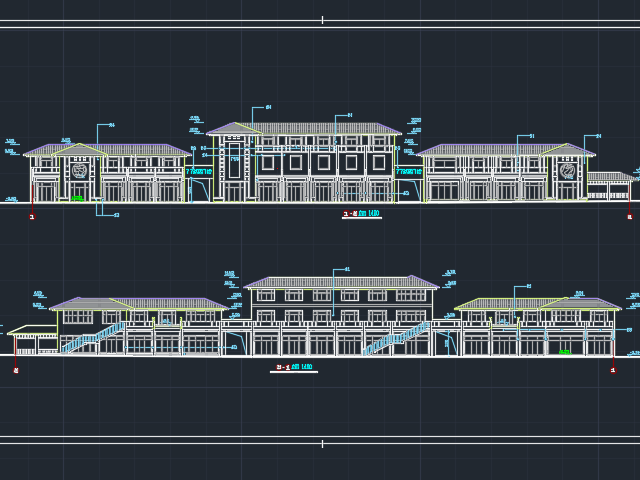This screenshot has width=640, height=480.
Task: Click the circular emblem on upper-right building facade
Action: coord(567,171)
